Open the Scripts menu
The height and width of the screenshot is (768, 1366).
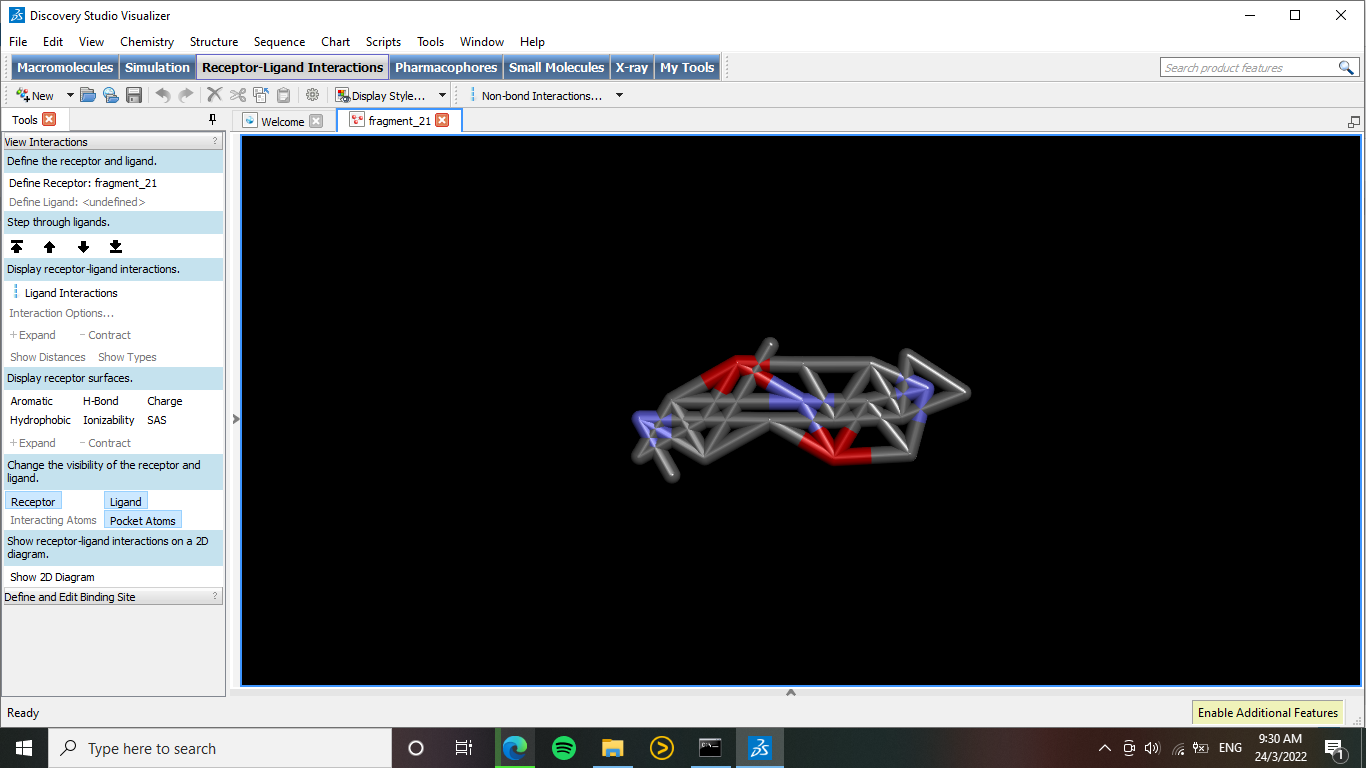coord(383,42)
